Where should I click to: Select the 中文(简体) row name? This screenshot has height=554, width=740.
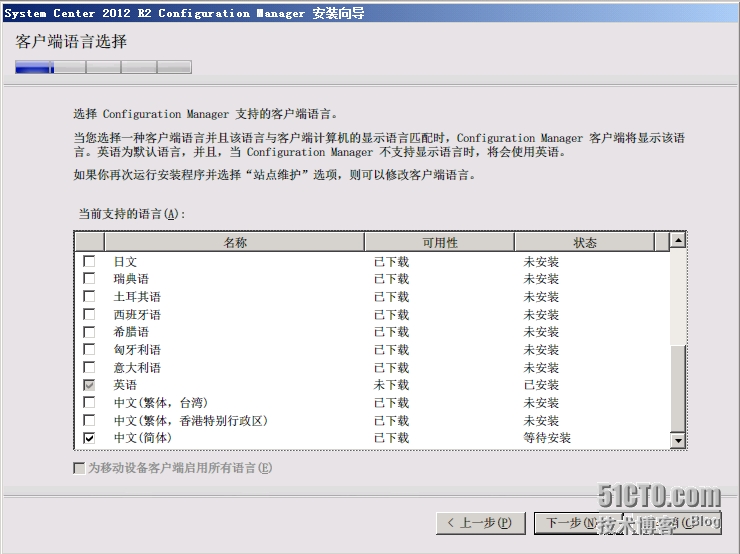tap(143, 438)
